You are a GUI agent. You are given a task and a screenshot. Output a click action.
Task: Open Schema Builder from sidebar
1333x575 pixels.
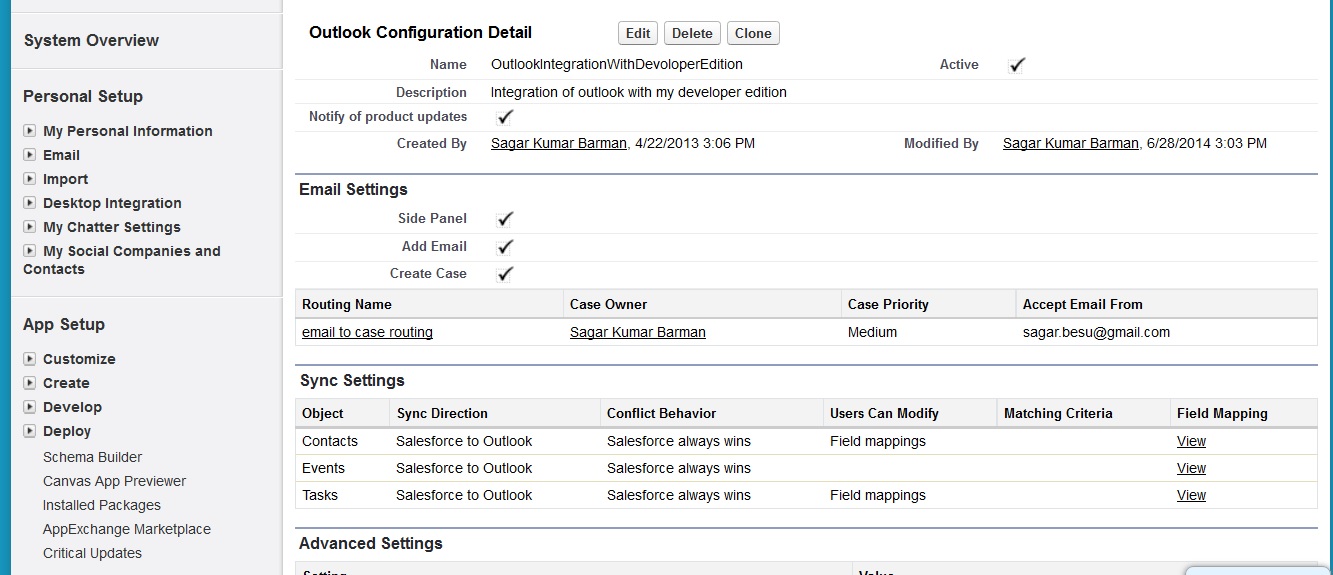pos(92,457)
